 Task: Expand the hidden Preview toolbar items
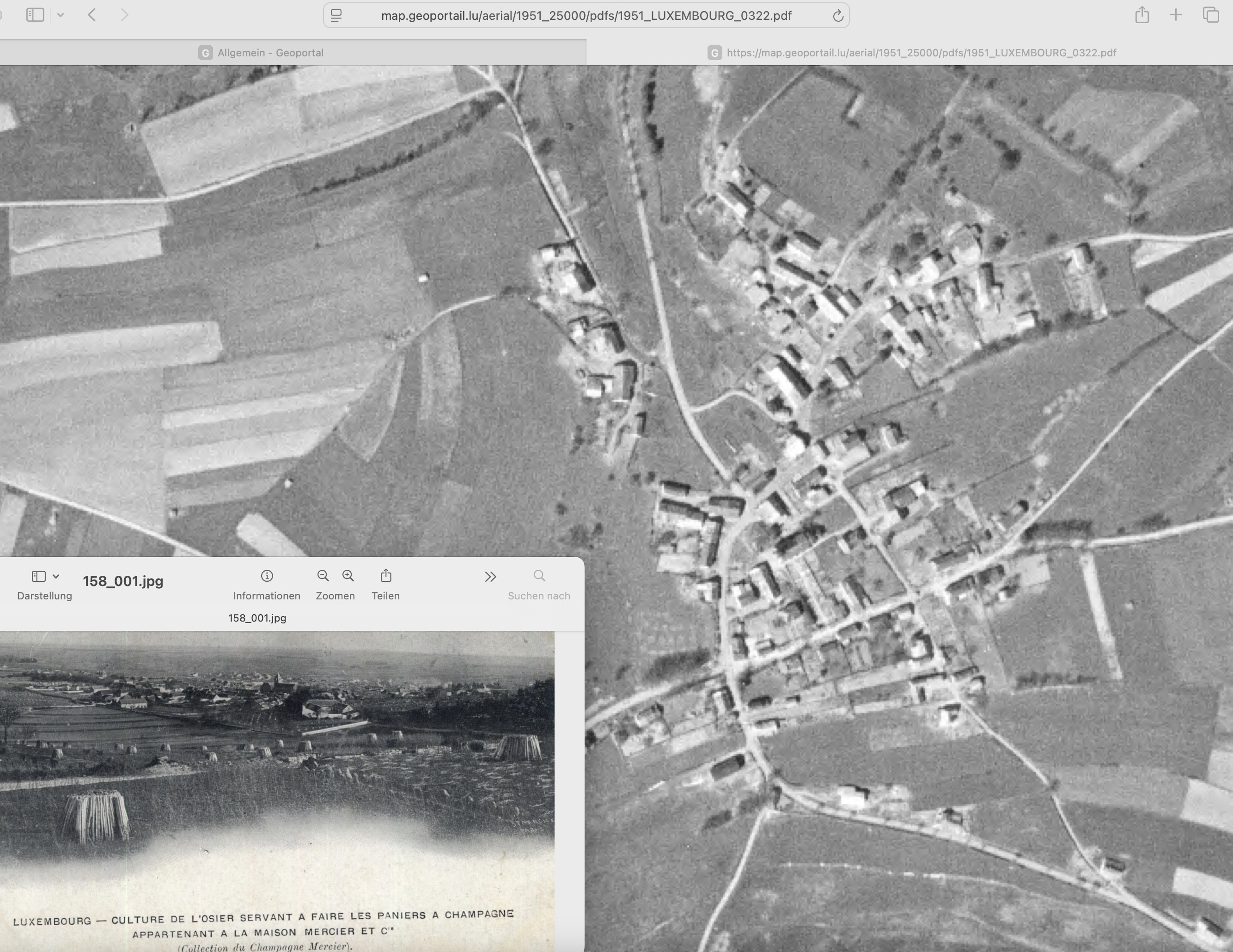[x=490, y=576]
